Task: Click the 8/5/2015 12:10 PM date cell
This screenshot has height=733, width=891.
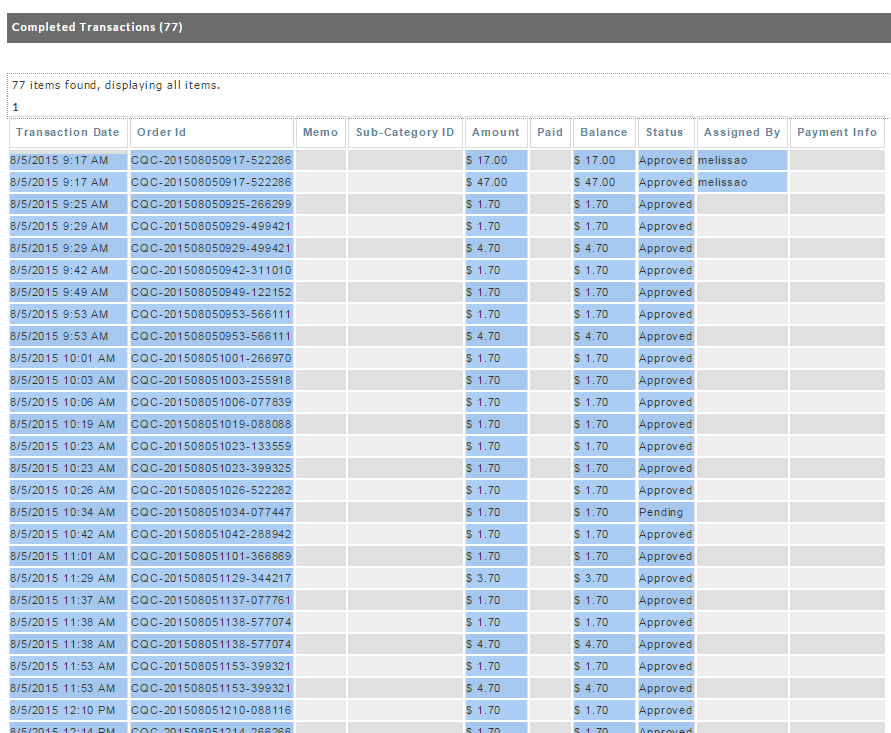Action: [68, 710]
